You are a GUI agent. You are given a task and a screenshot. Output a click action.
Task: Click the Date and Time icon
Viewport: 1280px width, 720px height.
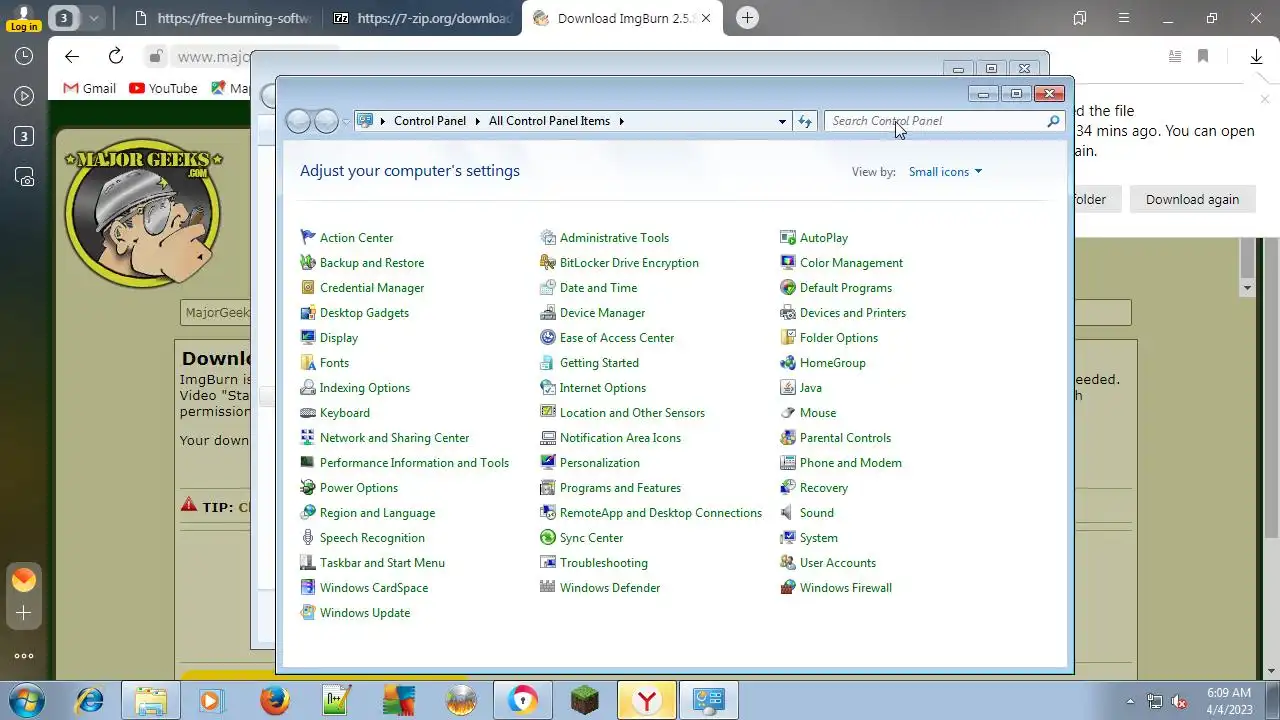pyautogui.click(x=548, y=288)
